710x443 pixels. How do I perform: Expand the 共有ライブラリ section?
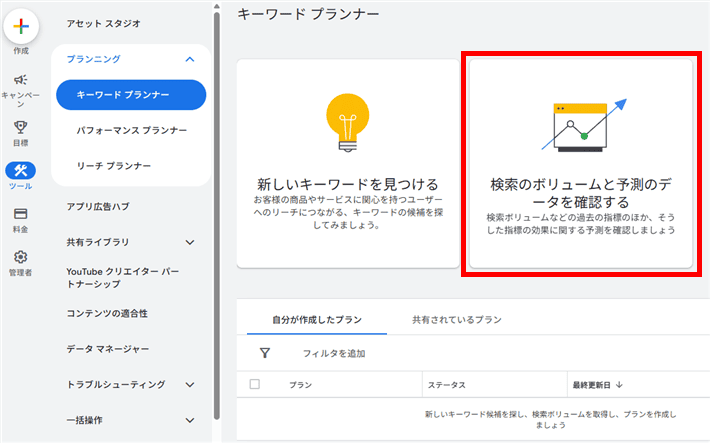click(x=190, y=242)
